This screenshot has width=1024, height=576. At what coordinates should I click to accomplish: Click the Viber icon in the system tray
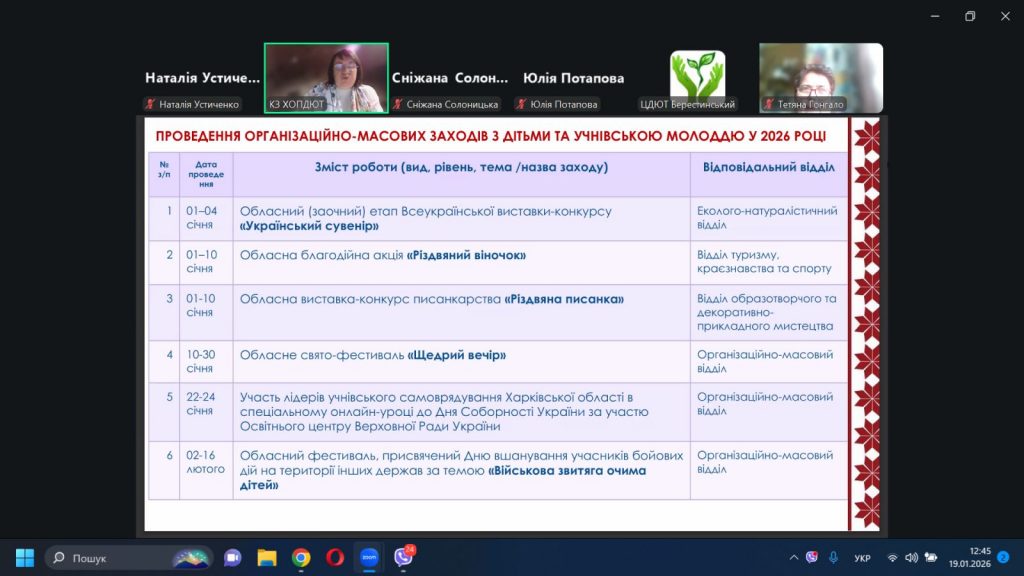coord(812,557)
